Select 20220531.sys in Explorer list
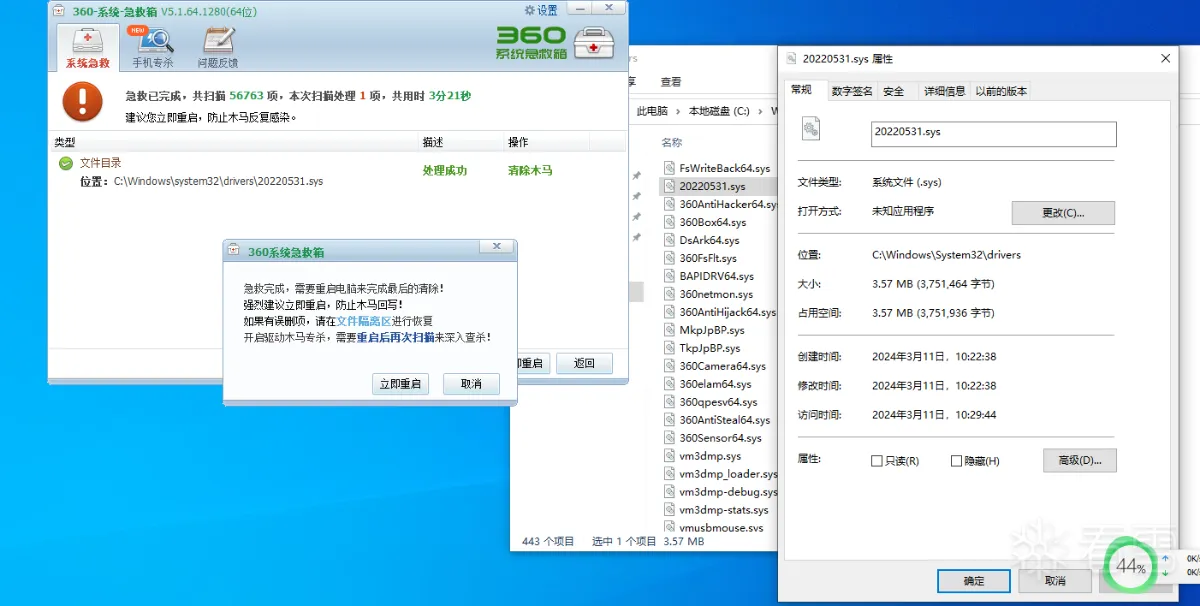This screenshot has height=606, width=1200. [x=712, y=186]
